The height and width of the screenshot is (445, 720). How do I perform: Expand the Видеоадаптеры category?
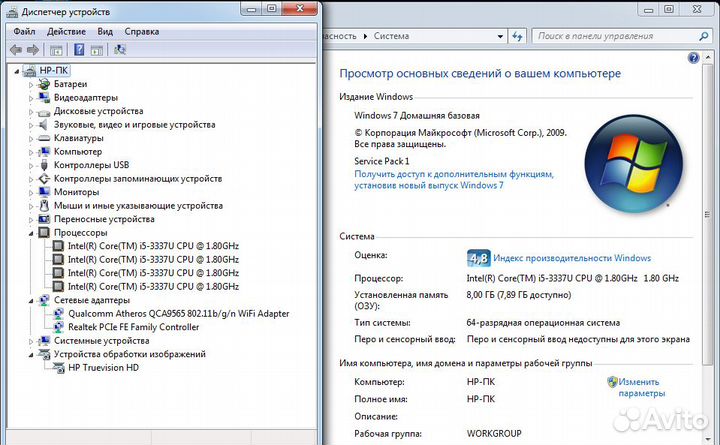click(x=31, y=98)
